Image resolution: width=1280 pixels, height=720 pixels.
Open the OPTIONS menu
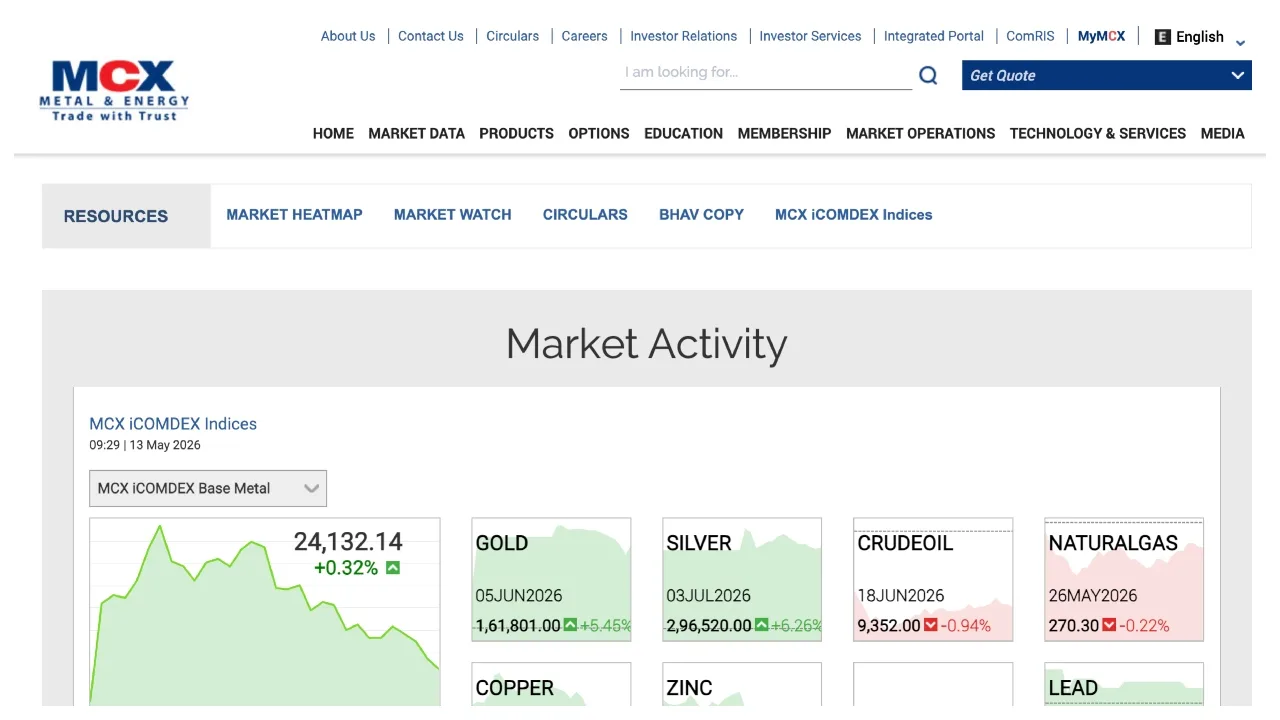[x=599, y=133]
